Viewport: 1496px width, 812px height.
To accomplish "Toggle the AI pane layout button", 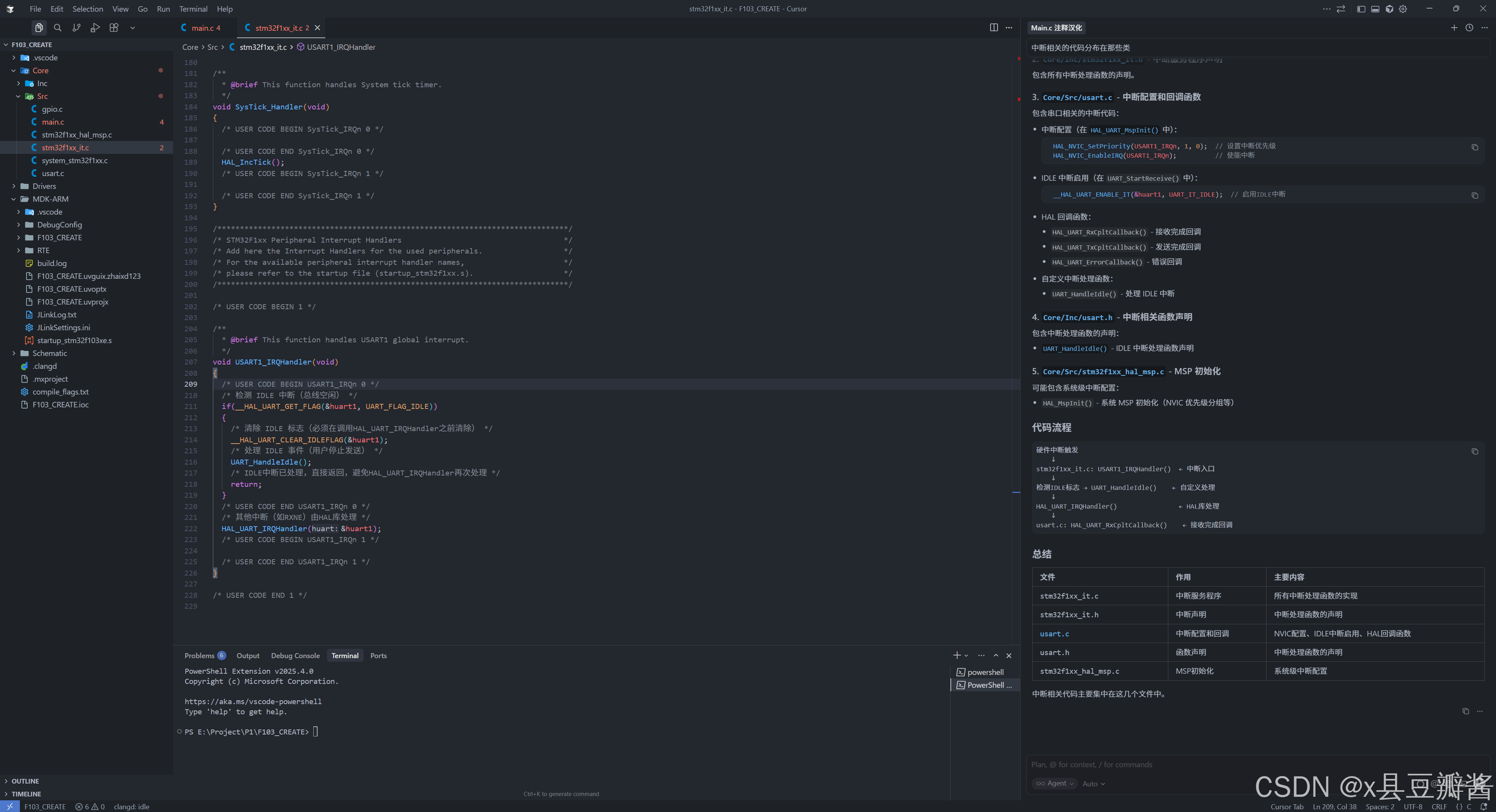I will (1389, 9).
